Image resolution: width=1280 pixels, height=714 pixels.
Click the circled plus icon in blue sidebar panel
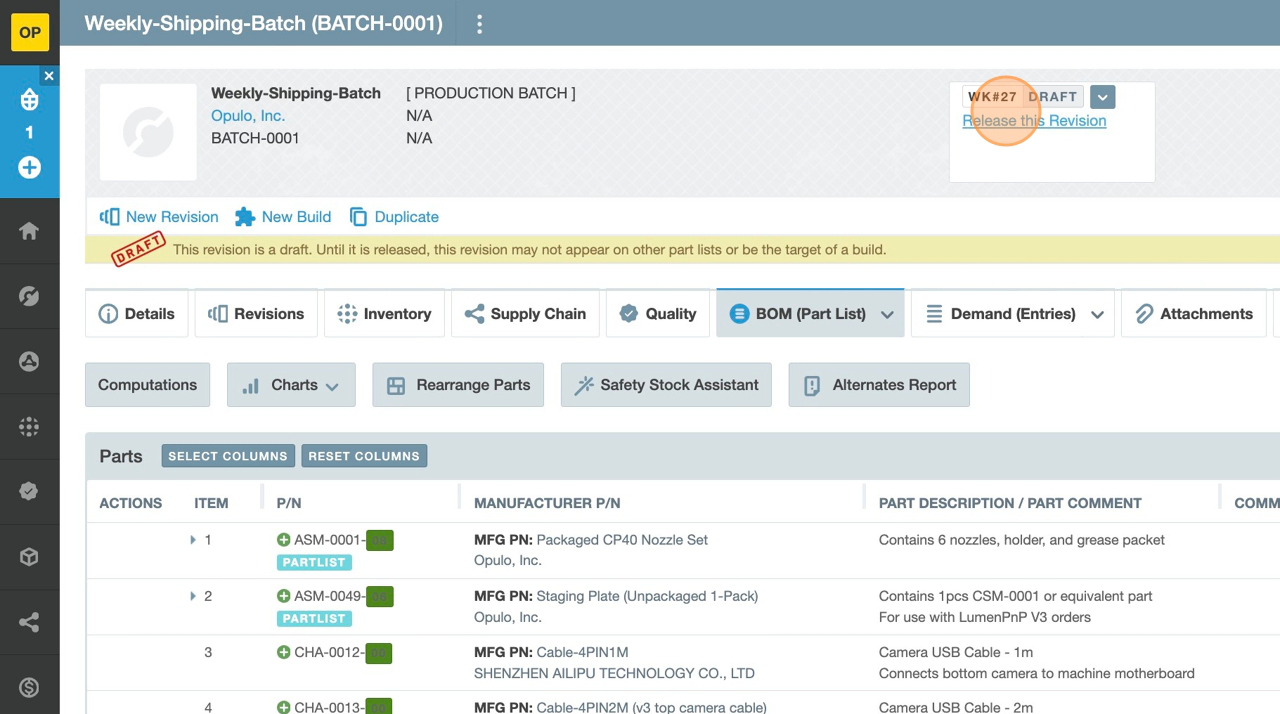tap(29, 167)
